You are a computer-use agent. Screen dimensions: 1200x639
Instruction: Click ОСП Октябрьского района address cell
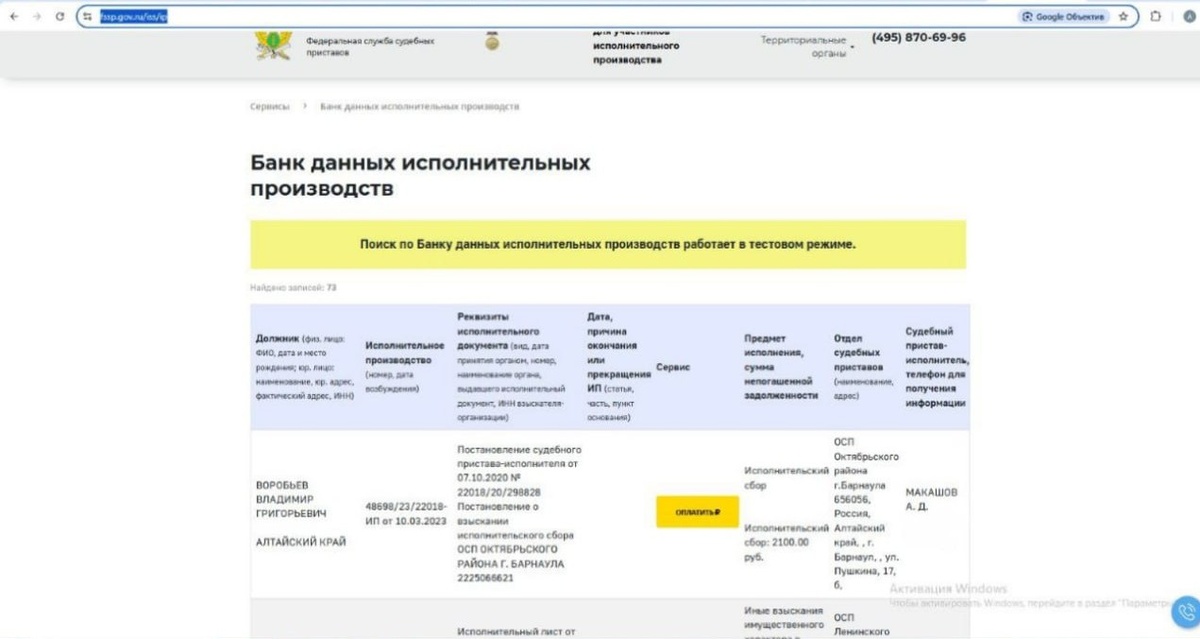click(865, 513)
